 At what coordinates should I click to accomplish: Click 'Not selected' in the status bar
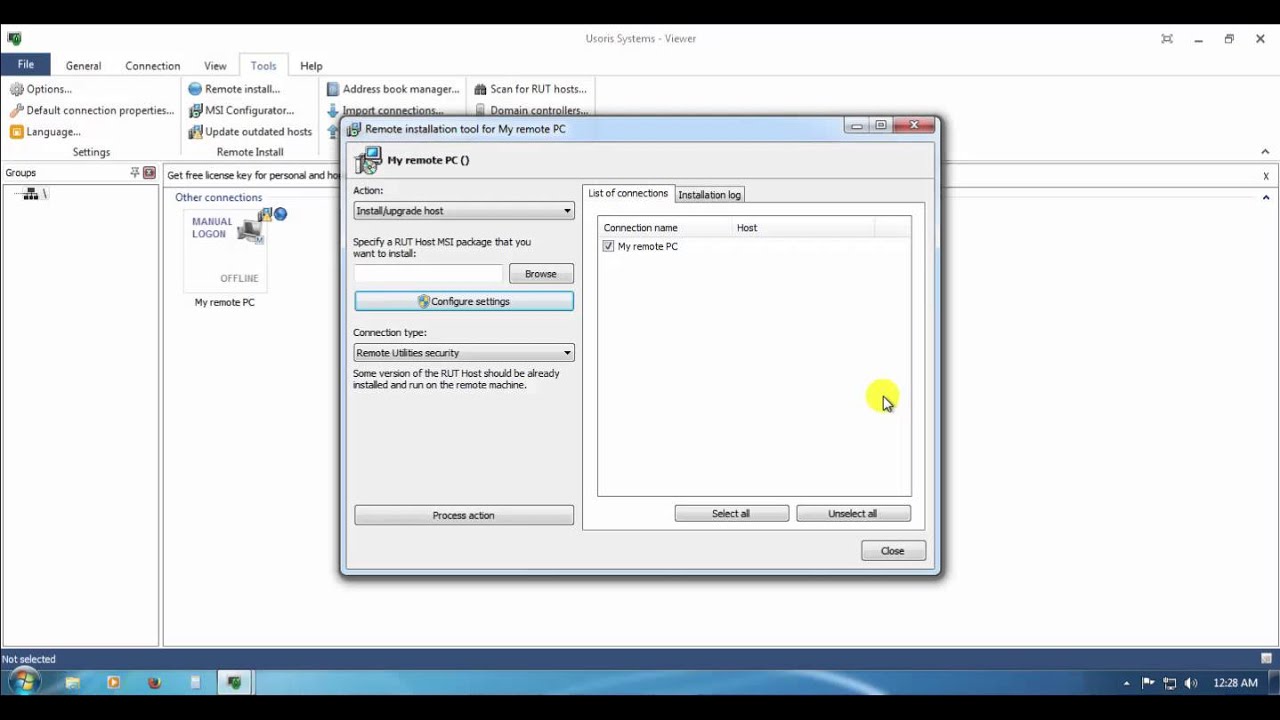point(29,659)
